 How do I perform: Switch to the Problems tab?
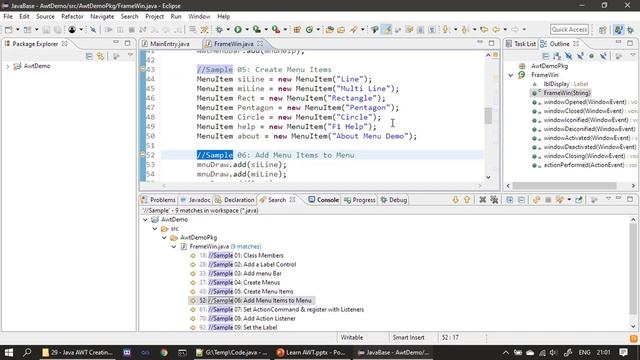(x=158, y=200)
